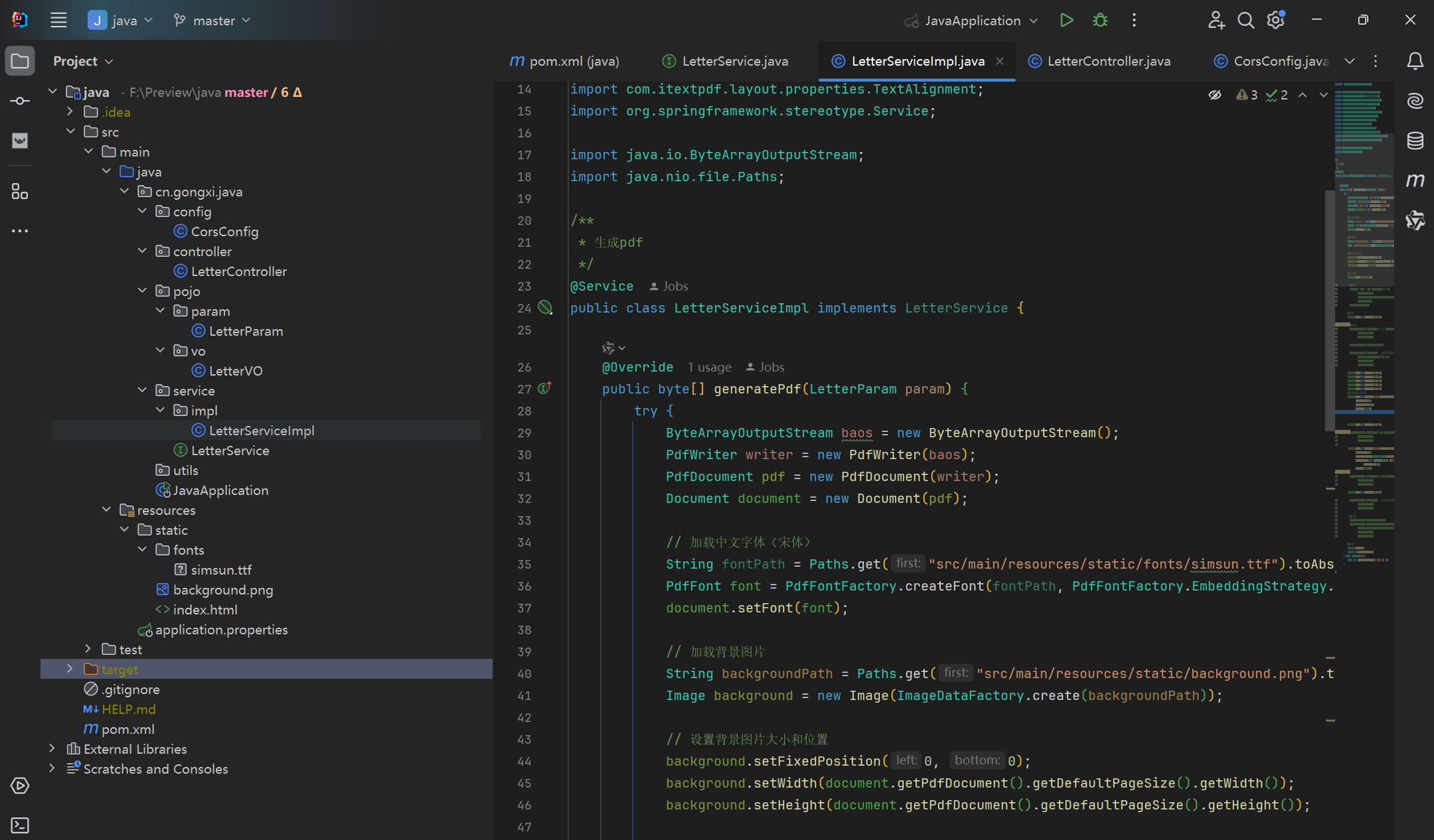The width and height of the screenshot is (1434, 840).
Task: Open CorsConfig class in project tree
Action: pyautogui.click(x=216, y=231)
